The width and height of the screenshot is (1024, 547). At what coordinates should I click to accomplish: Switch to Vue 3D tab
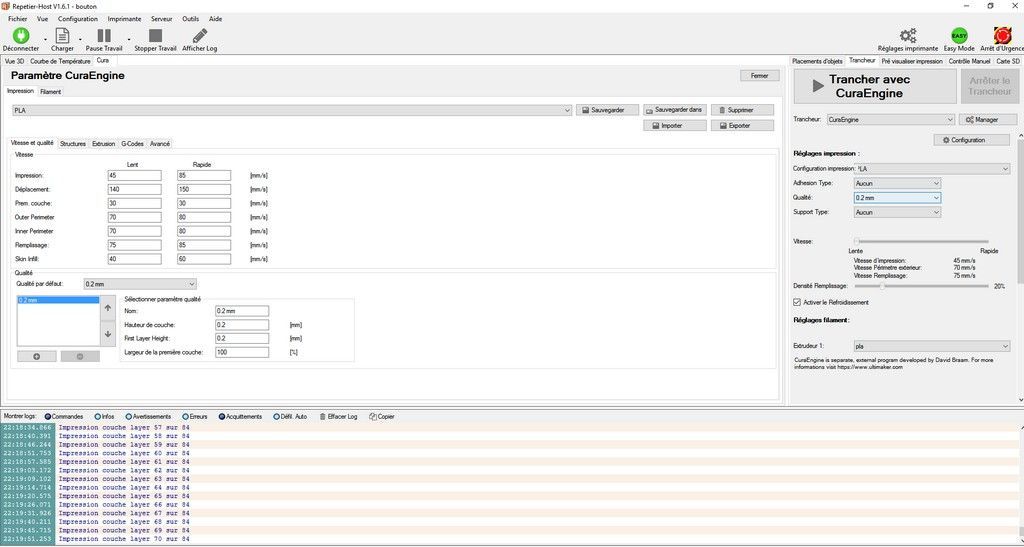pos(14,61)
